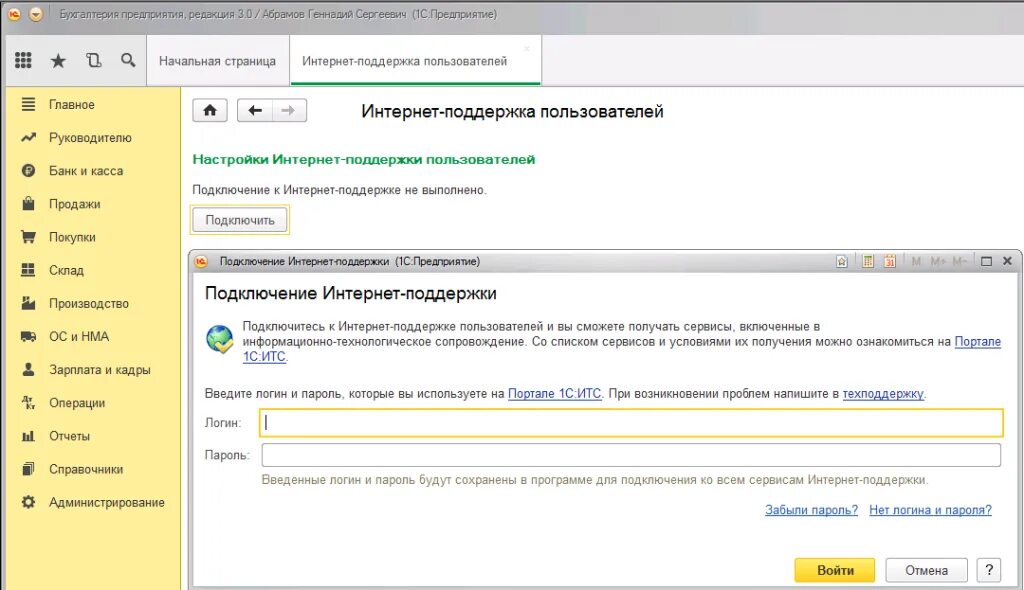Image resolution: width=1024 pixels, height=590 pixels.
Task: Click the Справочники books icon
Action: 28,468
